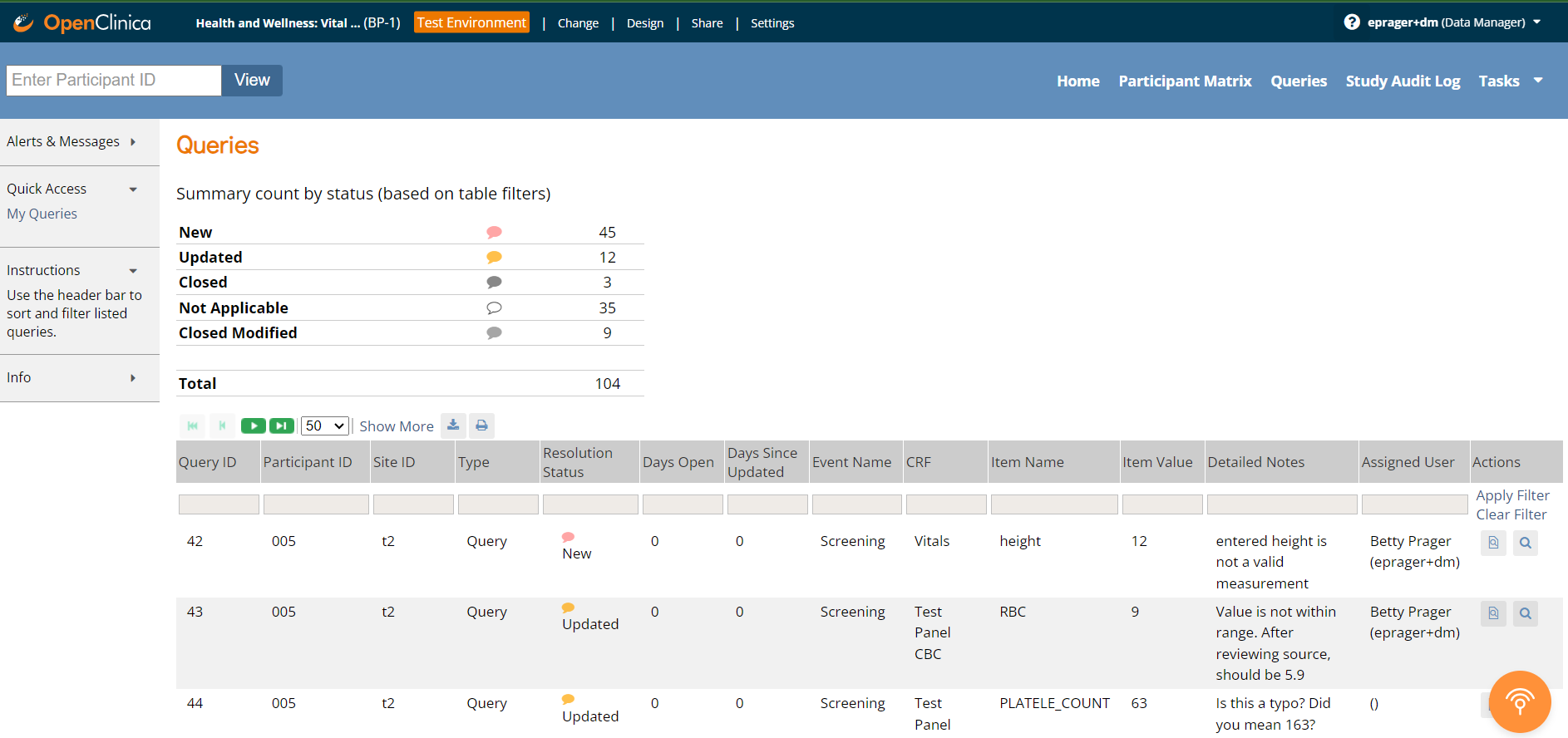Click the download queries icon
The width and height of the screenshot is (1568, 738).
453,426
